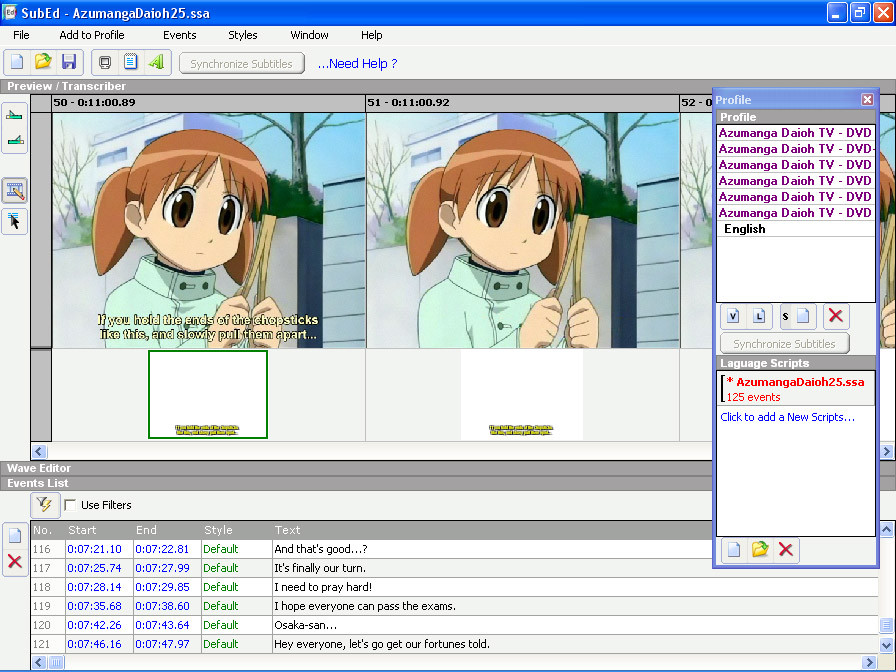Click the filter lightning icon in Events List
This screenshot has width=896, height=672.
click(x=45, y=505)
